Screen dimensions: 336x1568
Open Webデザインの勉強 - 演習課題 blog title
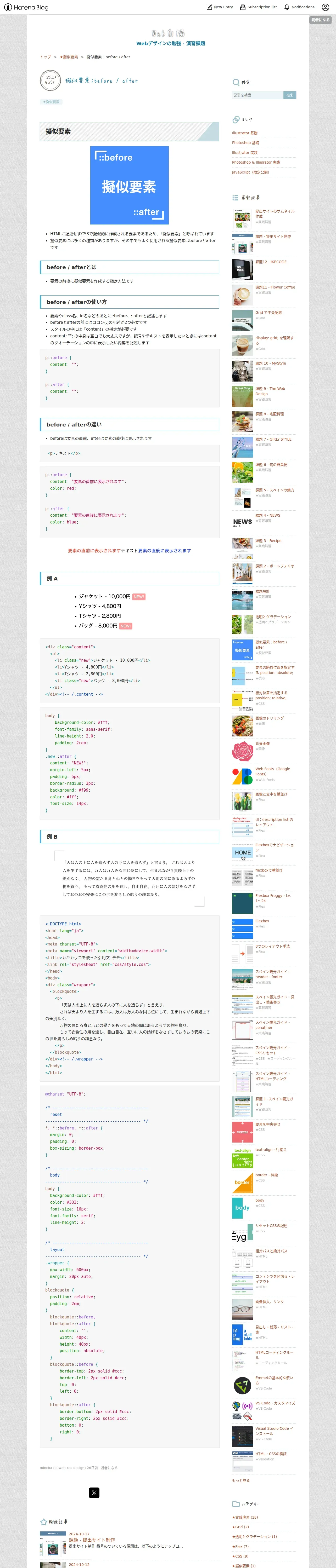(170, 44)
